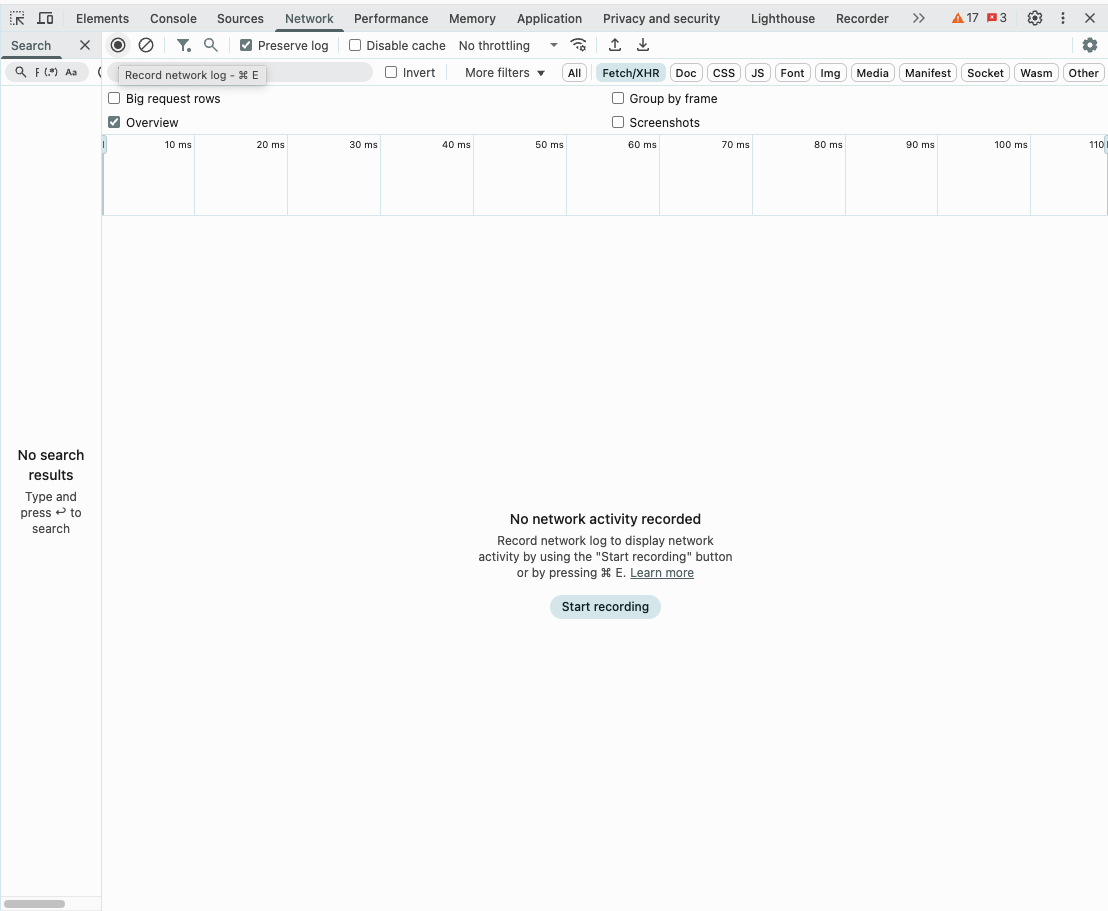Image resolution: width=1108 pixels, height=911 pixels.
Task: Toggle the network filter funnel icon
Action: coord(183,45)
